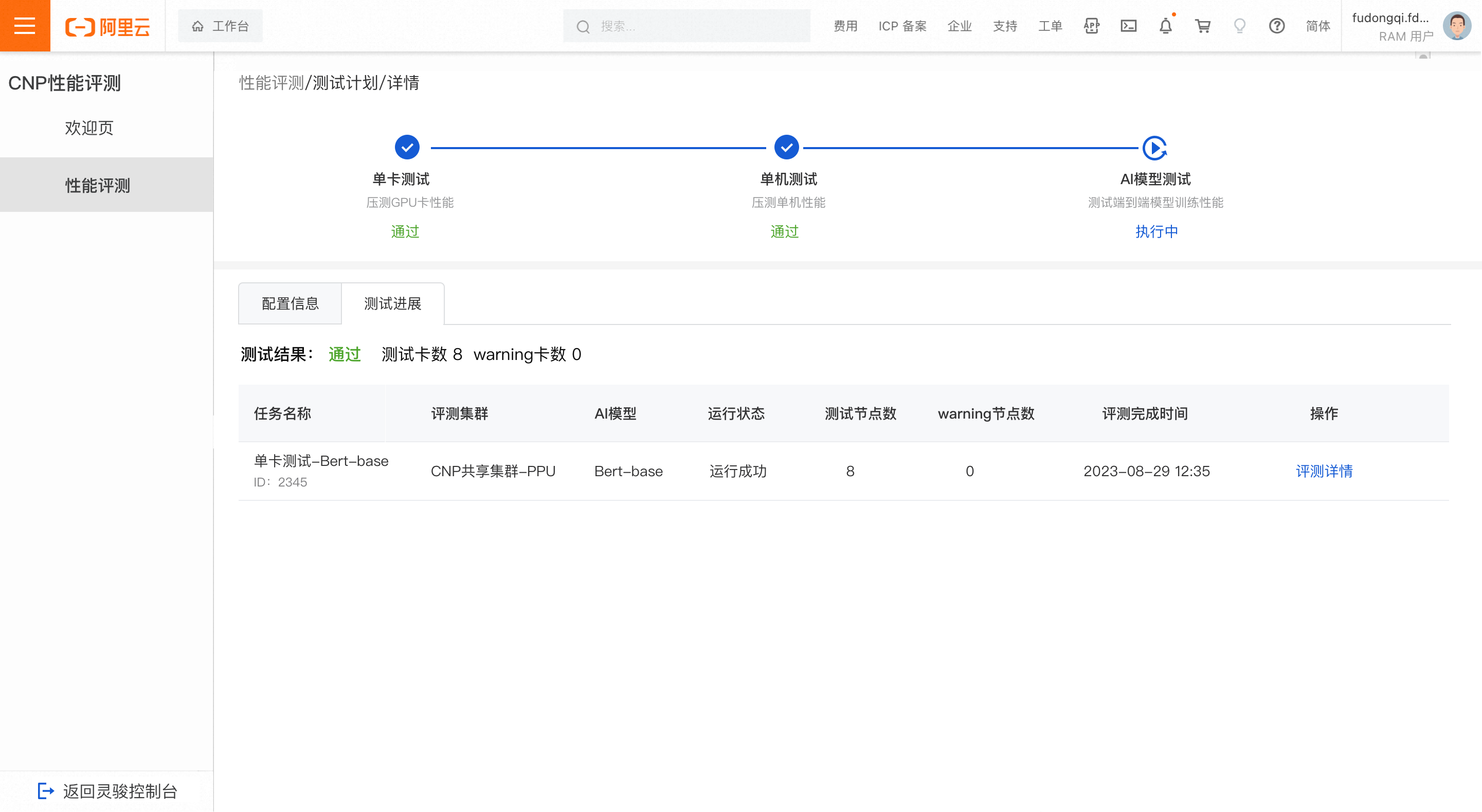Image resolution: width=1482 pixels, height=812 pixels.
Task: Open the 简体 language dropdown
Action: (1317, 26)
